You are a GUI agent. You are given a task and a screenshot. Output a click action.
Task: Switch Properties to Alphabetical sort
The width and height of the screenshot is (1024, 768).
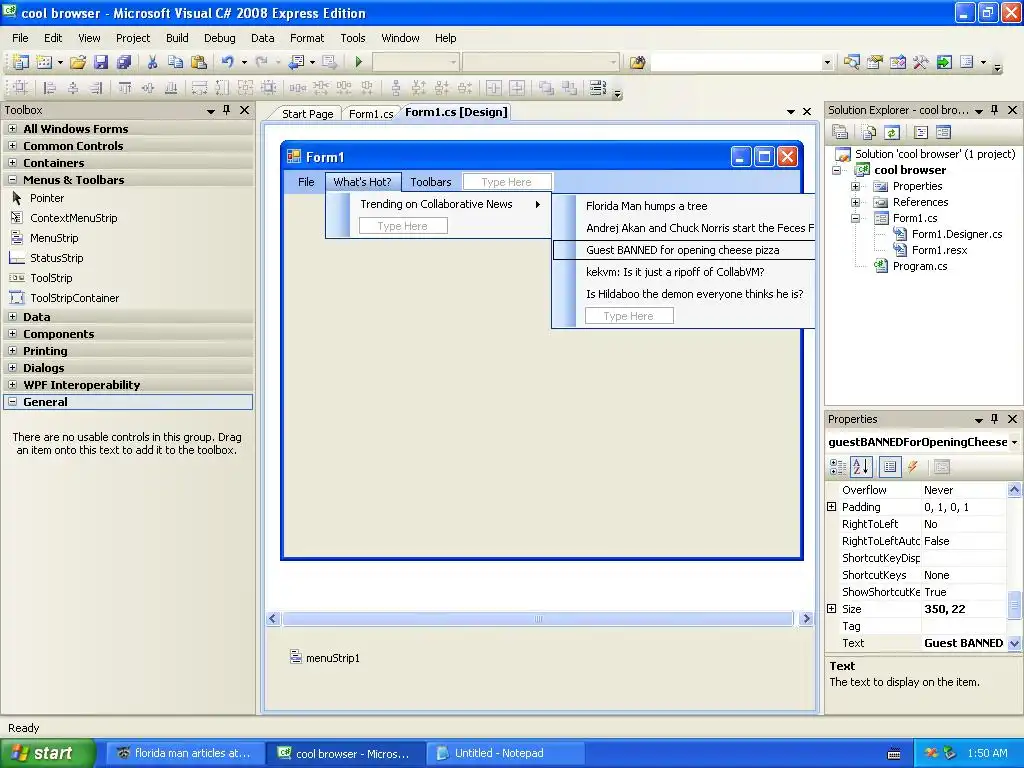click(861, 467)
